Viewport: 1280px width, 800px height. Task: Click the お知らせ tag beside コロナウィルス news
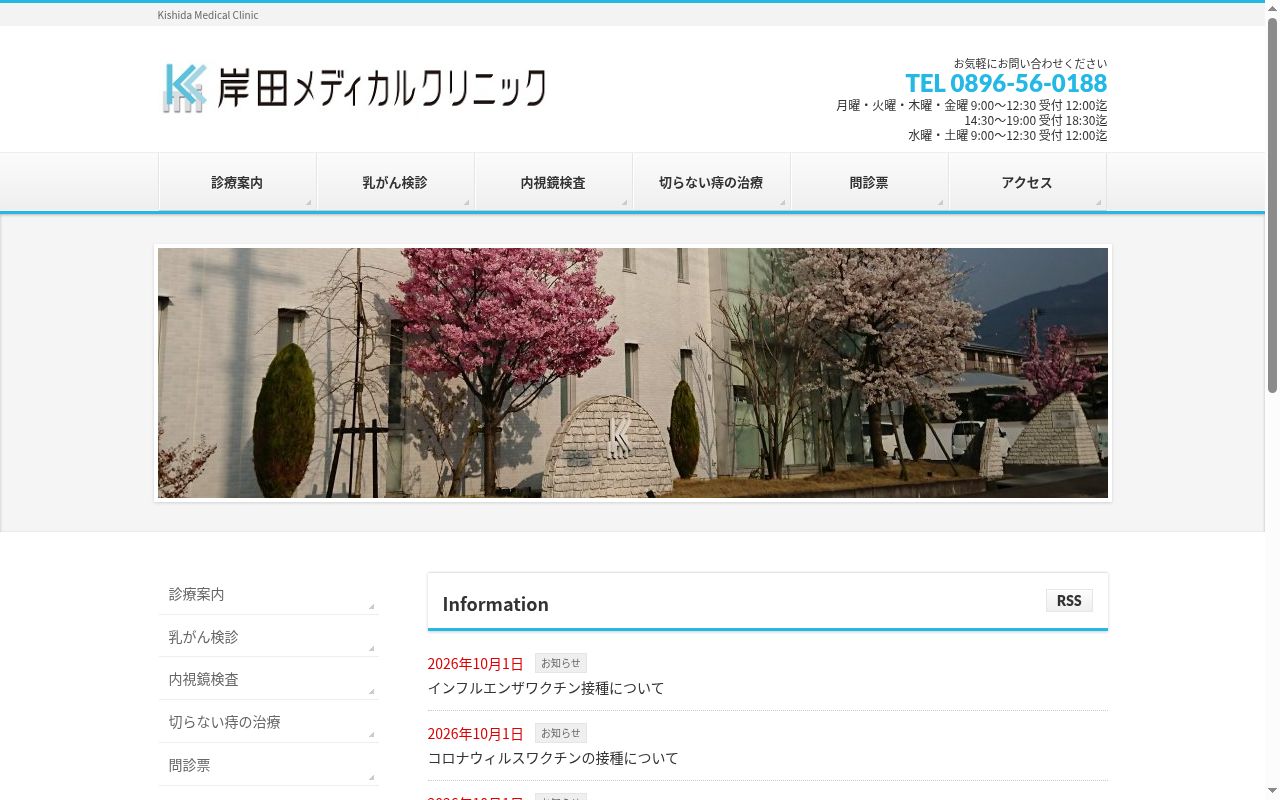coord(561,733)
